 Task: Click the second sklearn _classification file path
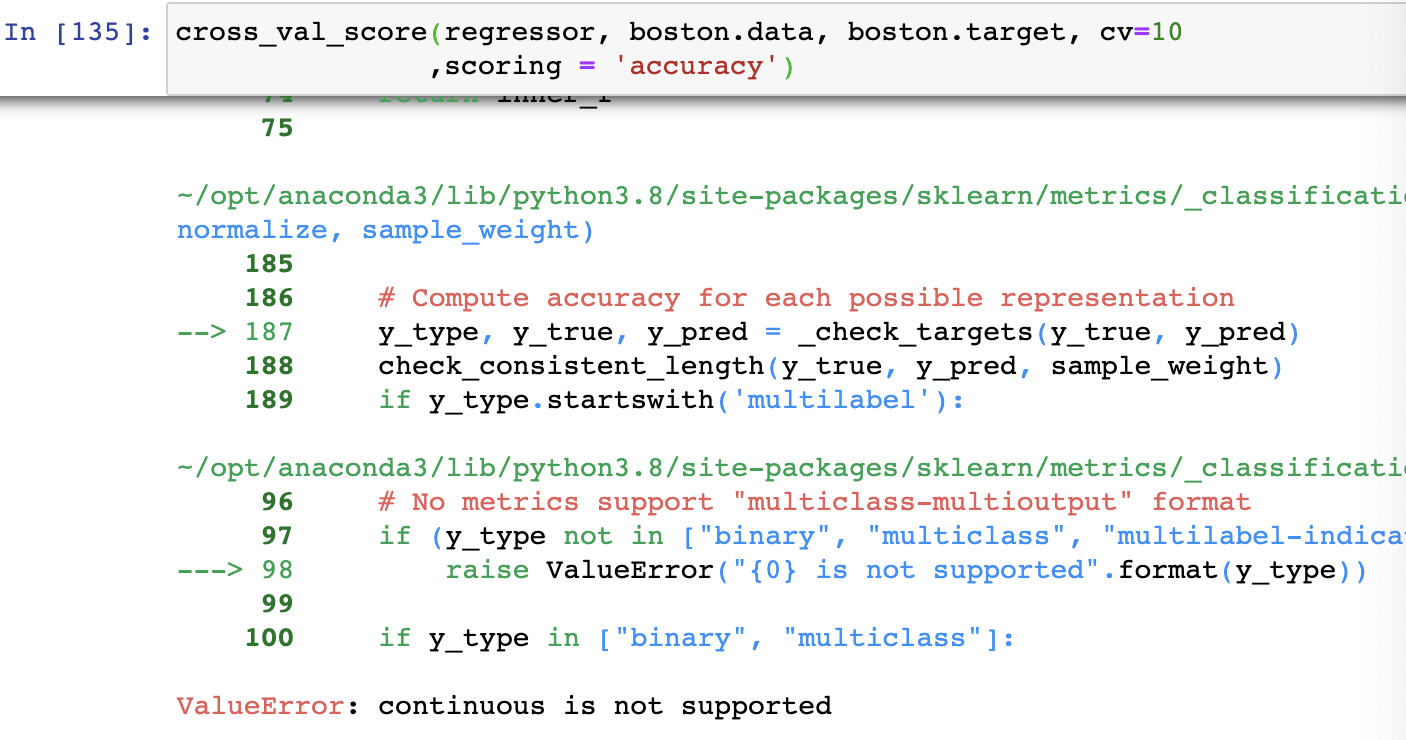click(791, 468)
